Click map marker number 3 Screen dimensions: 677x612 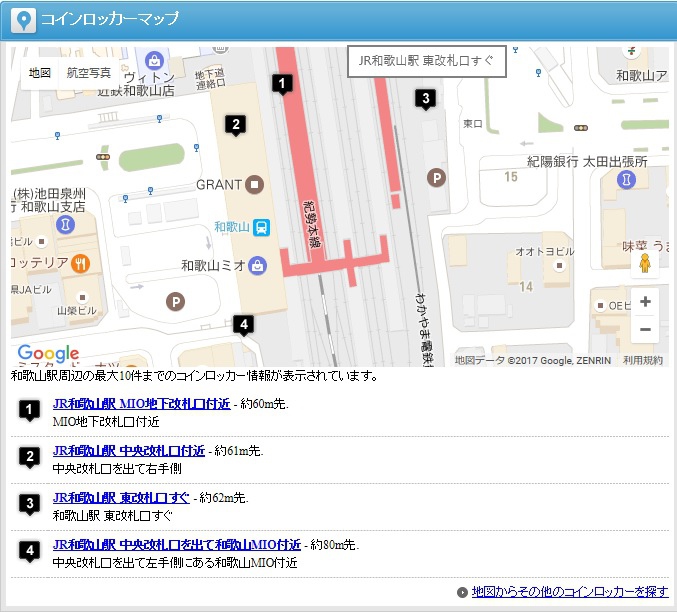pos(426,99)
